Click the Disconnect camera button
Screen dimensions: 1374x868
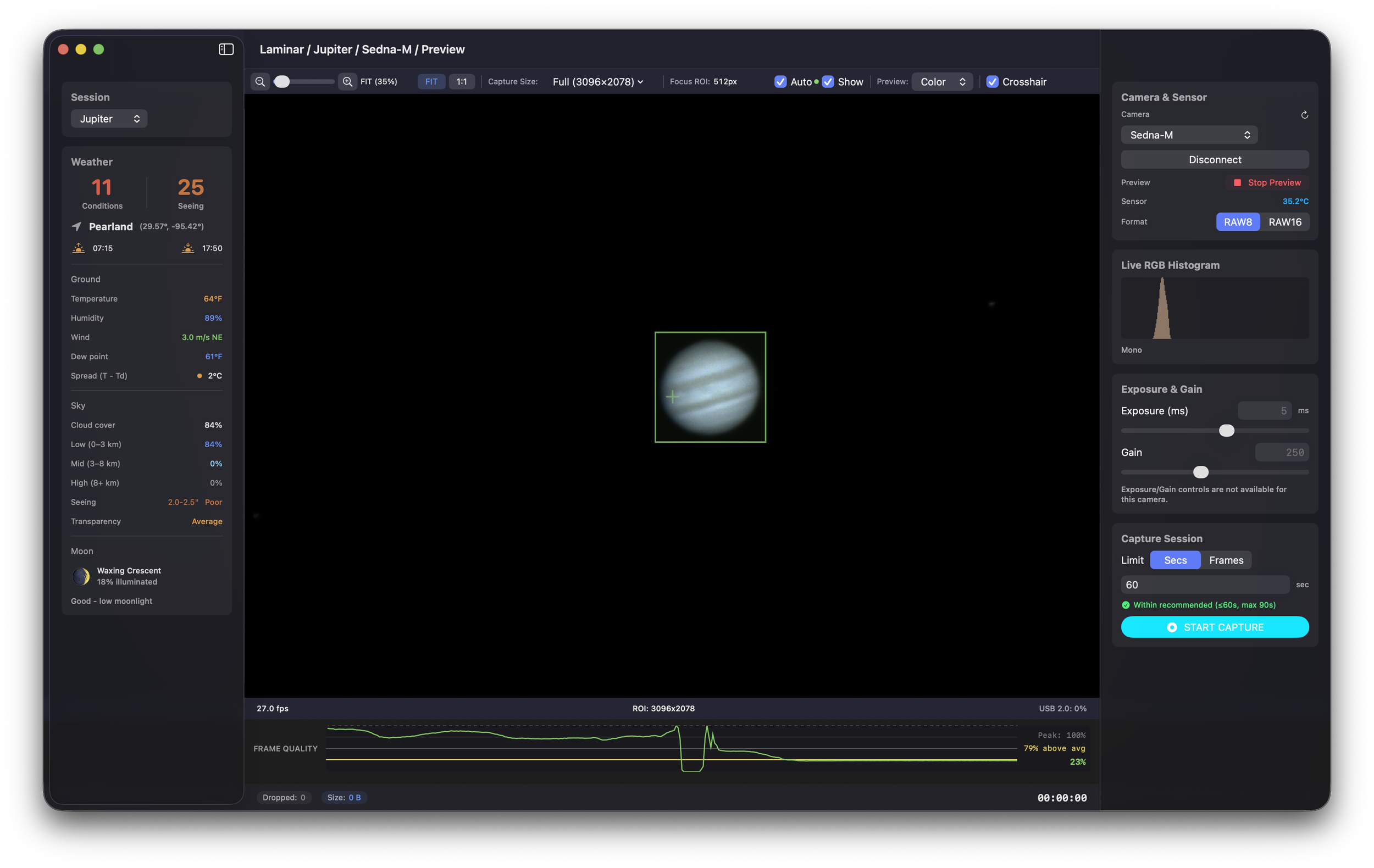point(1214,160)
